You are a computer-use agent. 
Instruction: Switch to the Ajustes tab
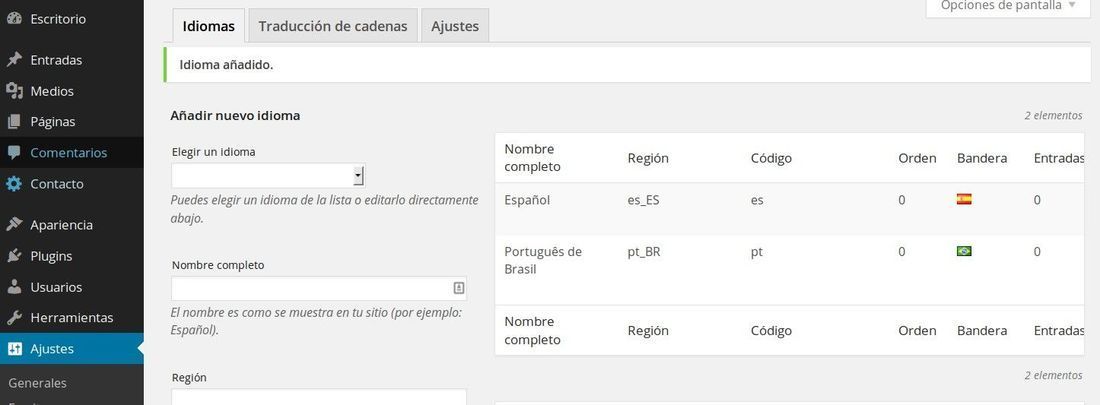click(455, 26)
